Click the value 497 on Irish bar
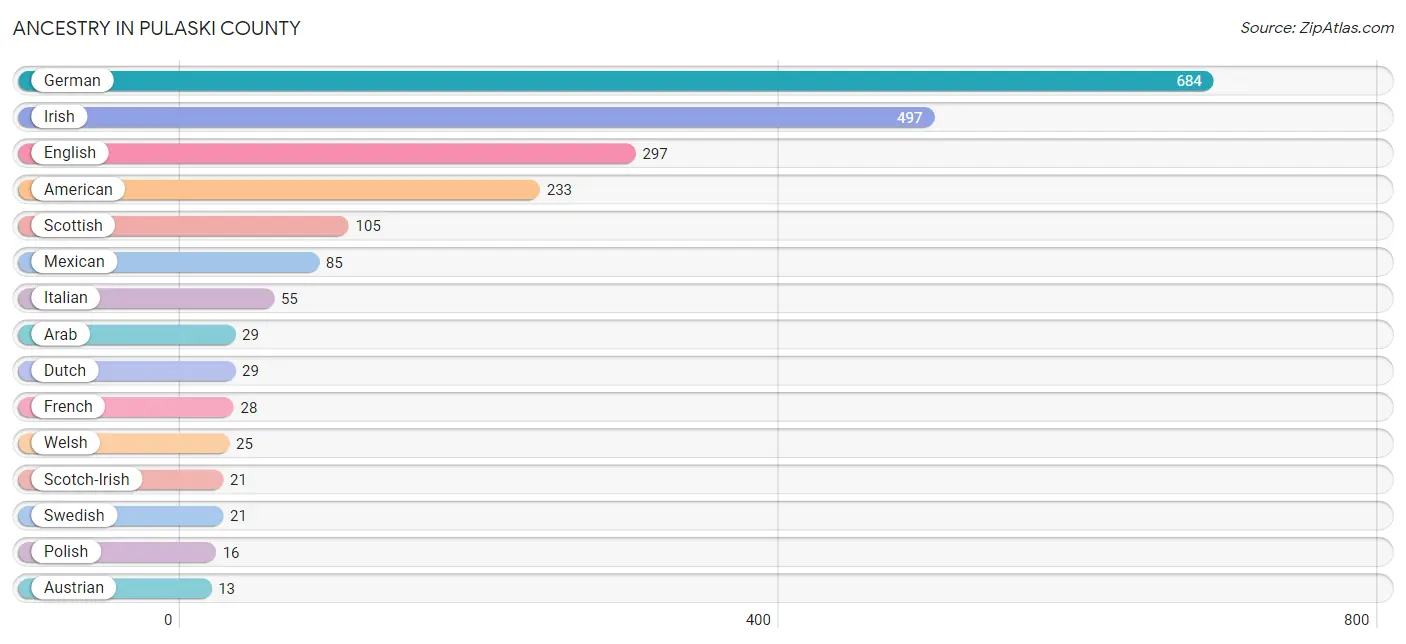 pos(909,118)
